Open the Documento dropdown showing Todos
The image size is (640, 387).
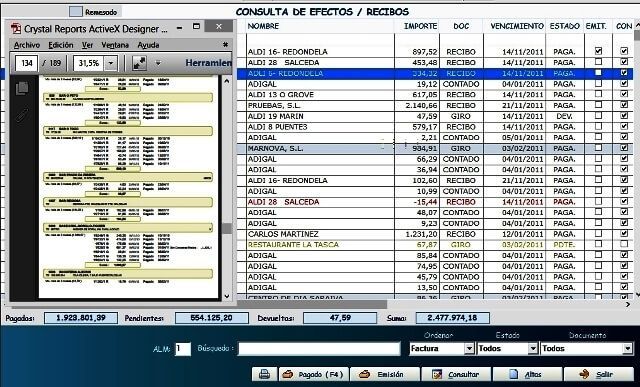click(x=627, y=349)
